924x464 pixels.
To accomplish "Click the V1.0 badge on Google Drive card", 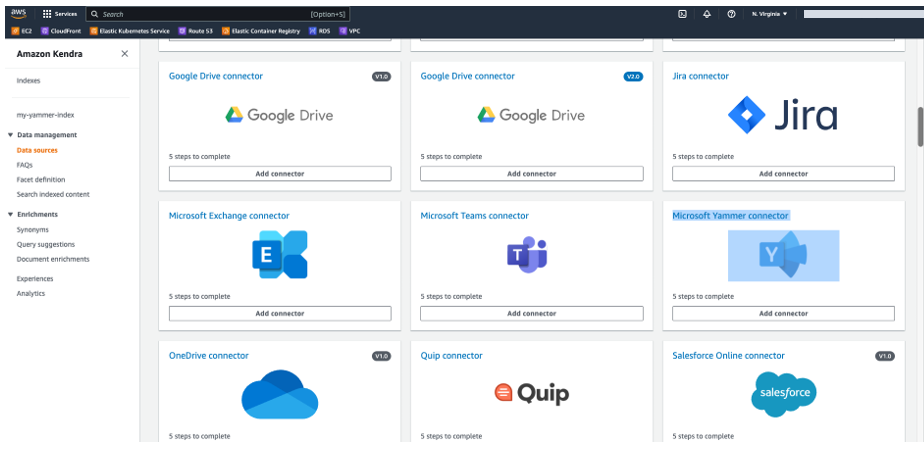I will 381,77.
